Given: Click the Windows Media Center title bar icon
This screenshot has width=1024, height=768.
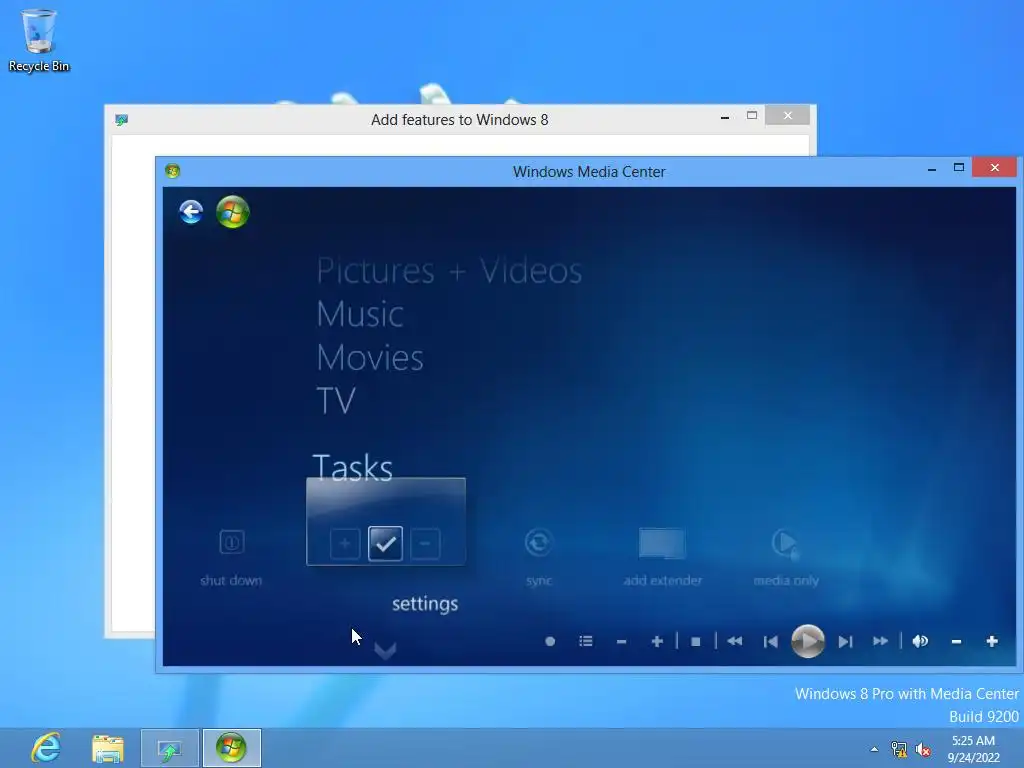Looking at the screenshot, I should pos(172,171).
